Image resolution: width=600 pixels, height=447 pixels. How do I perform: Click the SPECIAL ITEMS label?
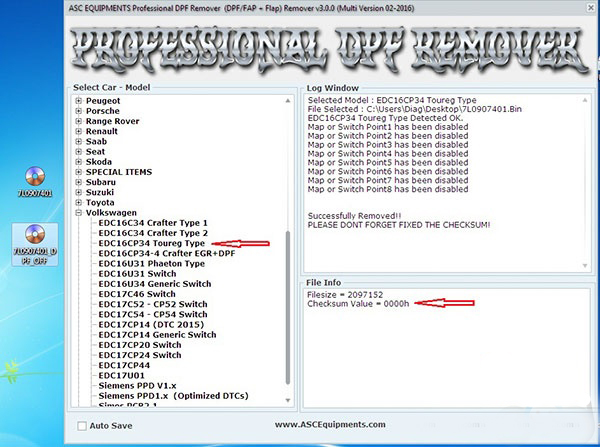click(x=119, y=172)
